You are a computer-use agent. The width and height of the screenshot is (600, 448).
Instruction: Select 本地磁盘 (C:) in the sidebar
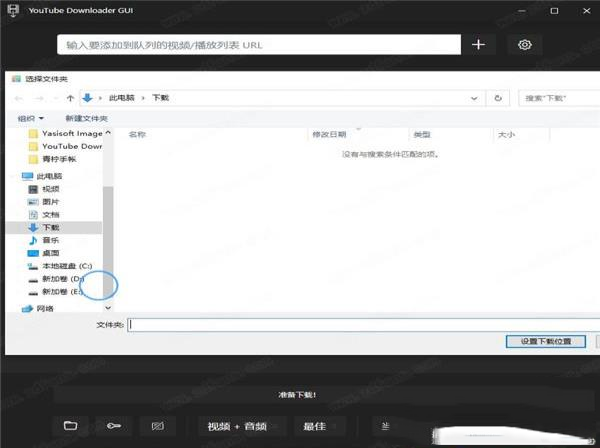coord(66,266)
